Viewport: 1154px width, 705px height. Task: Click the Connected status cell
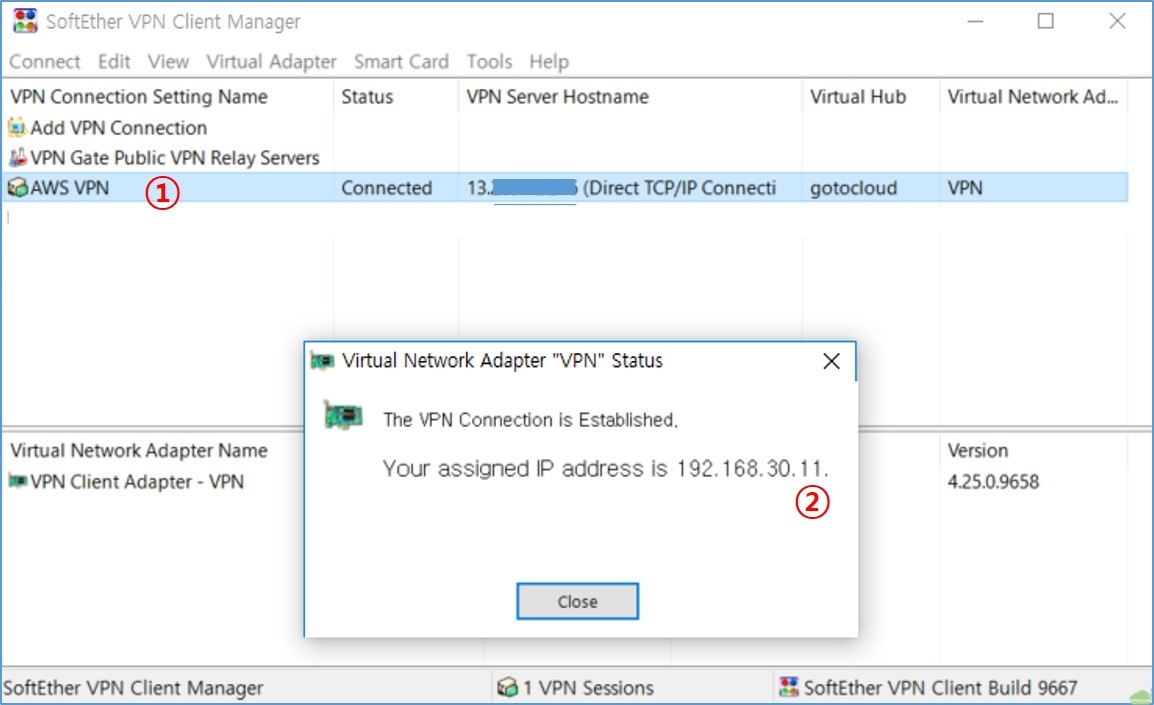point(386,188)
